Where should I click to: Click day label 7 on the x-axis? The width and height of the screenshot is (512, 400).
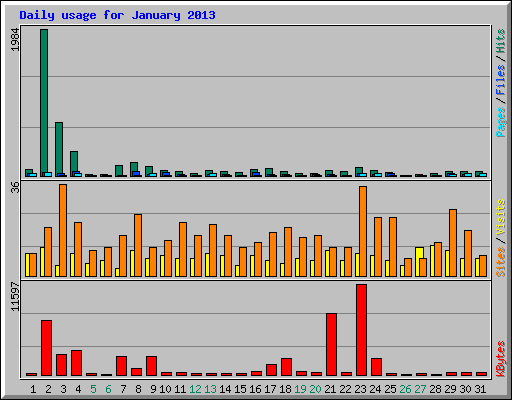(123, 389)
